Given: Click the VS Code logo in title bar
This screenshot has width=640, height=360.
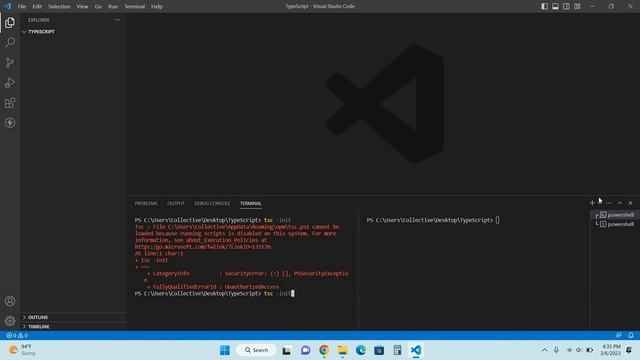Looking at the screenshot, I should [x=7, y=6].
